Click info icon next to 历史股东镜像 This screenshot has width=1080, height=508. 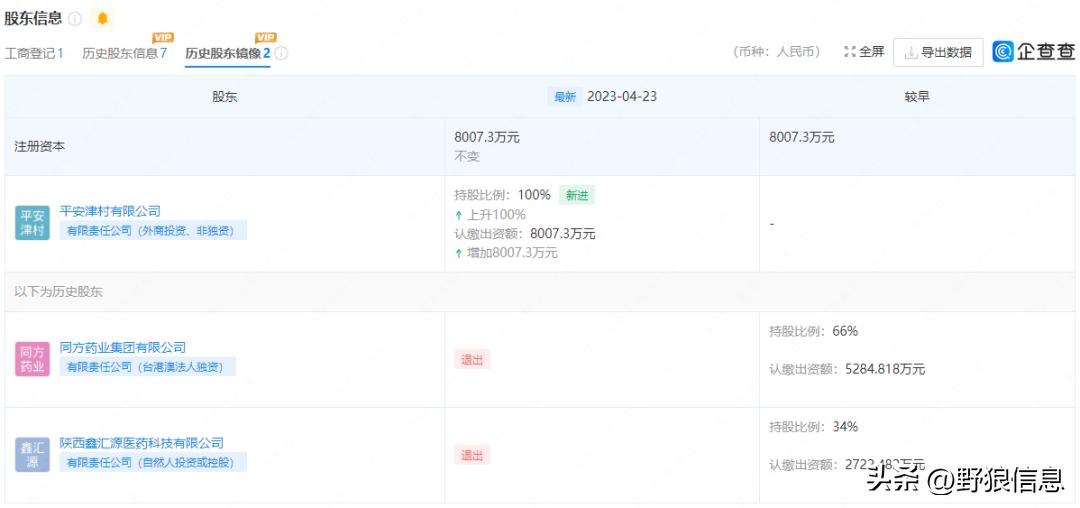(x=281, y=53)
